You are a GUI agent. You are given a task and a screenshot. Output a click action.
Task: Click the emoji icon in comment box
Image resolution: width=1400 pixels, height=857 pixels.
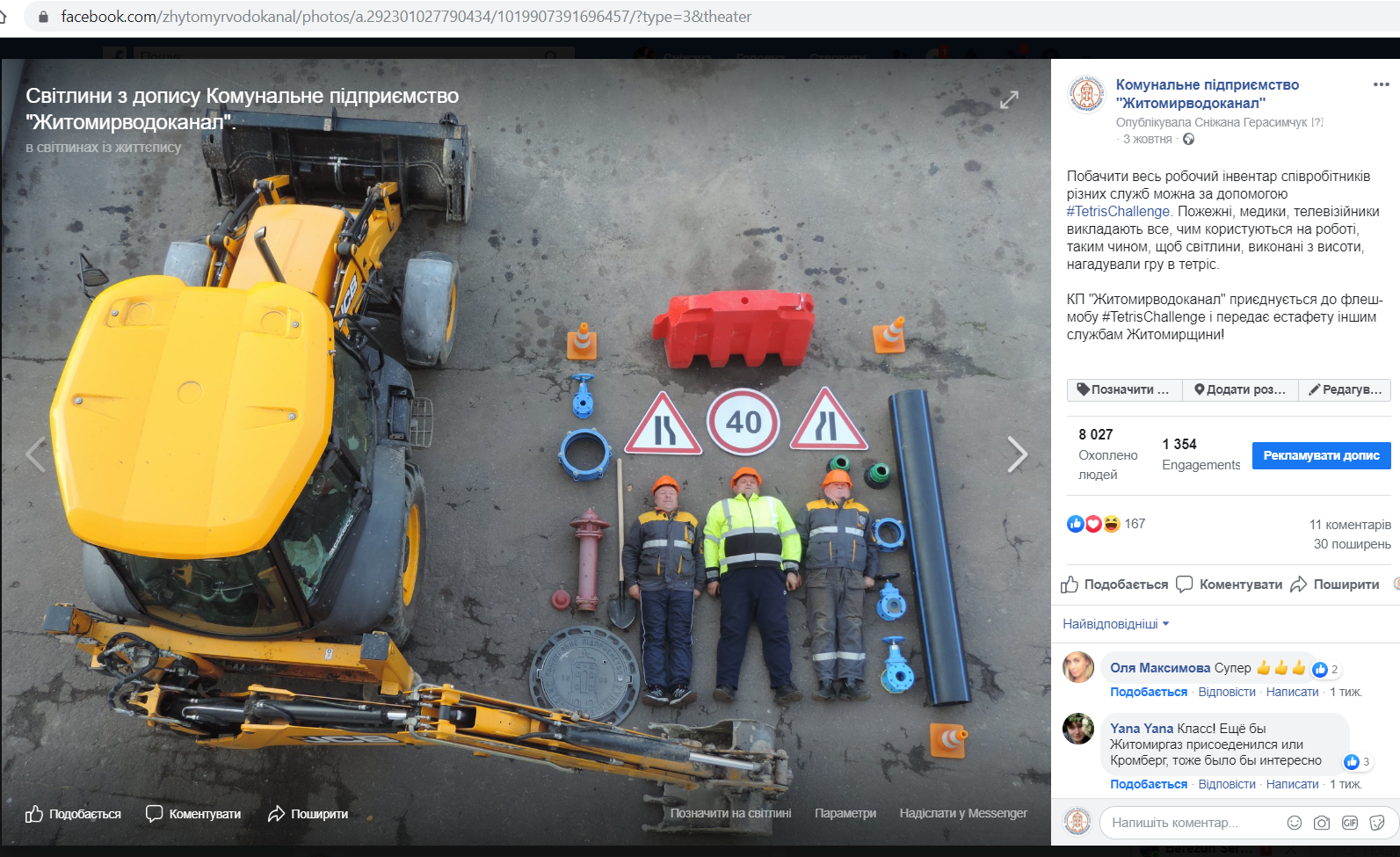click(x=1294, y=823)
